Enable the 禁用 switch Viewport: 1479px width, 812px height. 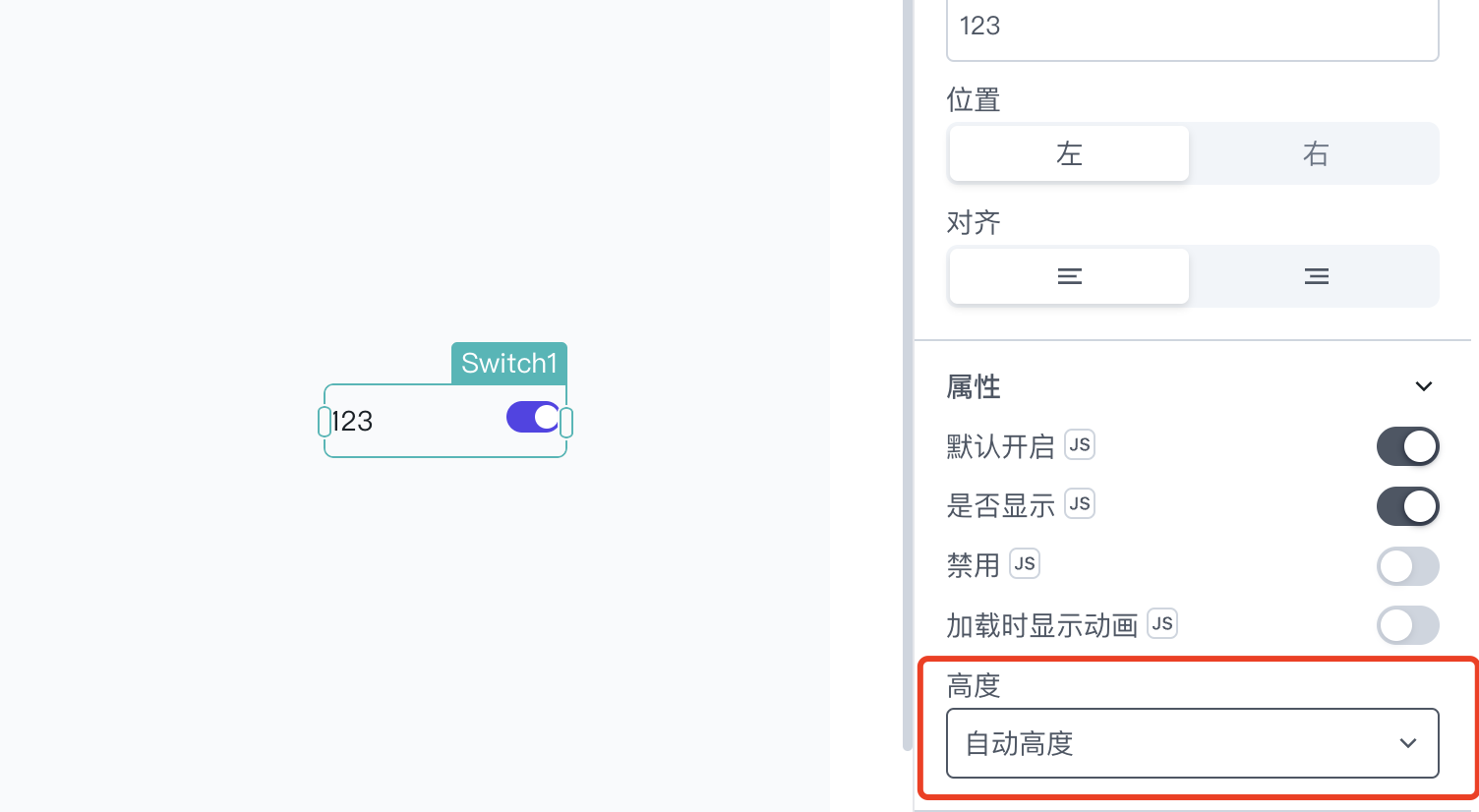(1407, 566)
